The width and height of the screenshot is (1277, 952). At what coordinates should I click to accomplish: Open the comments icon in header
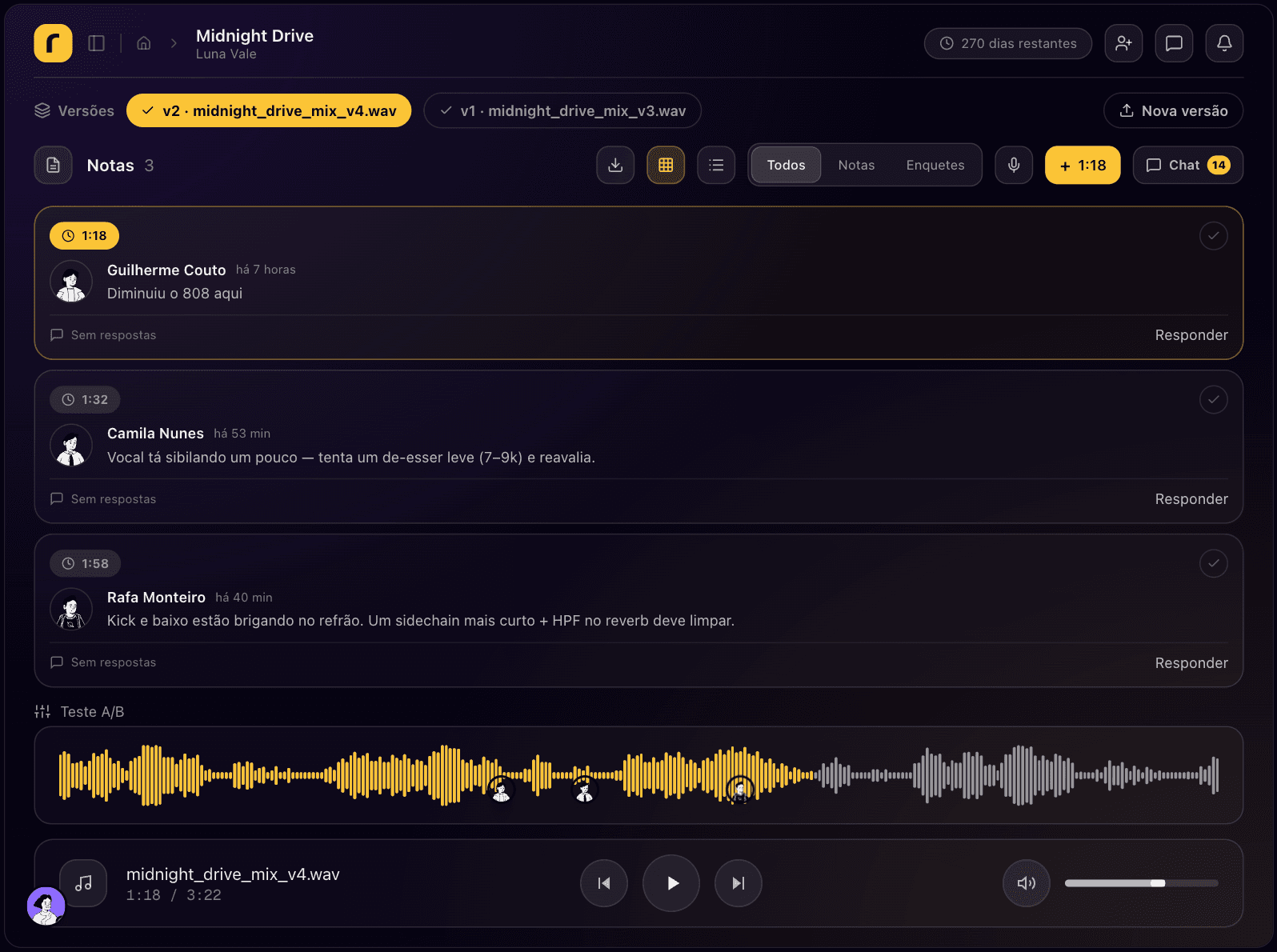1174,43
